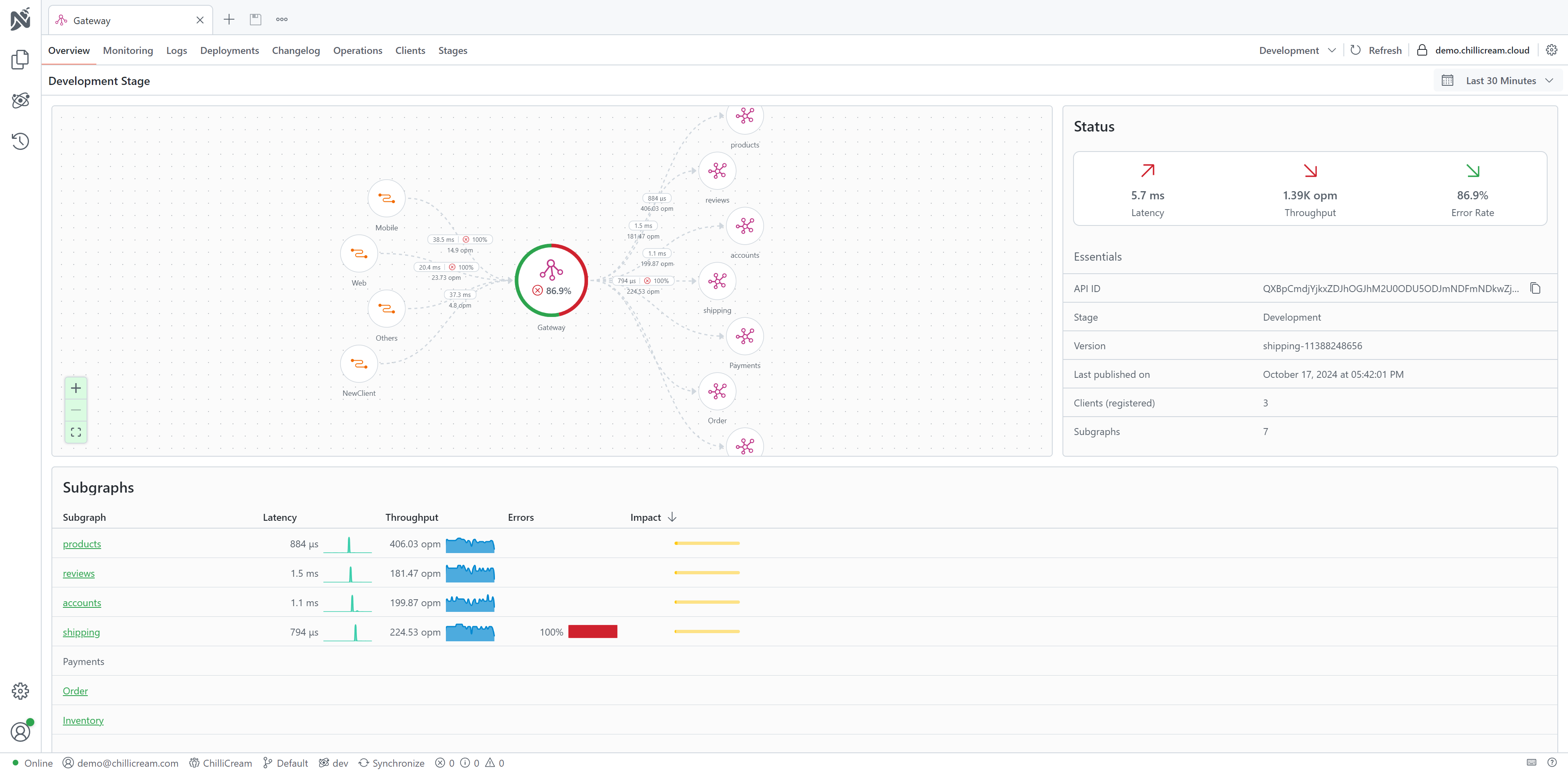The image size is (1568, 772).
Task: Click the Synchronize status bar item
Action: [392, 763]
